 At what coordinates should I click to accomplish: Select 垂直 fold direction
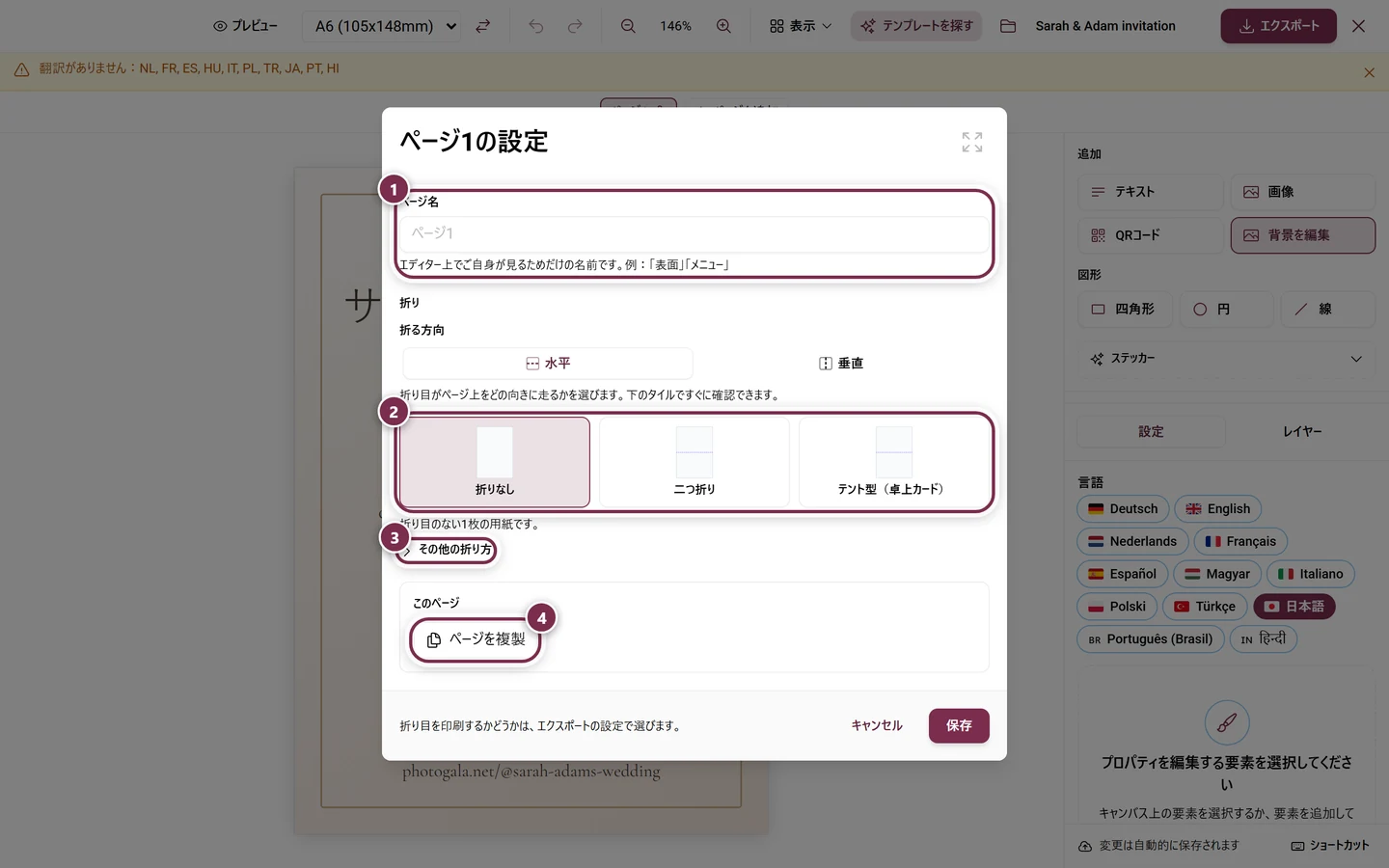(x=841, y=364)
